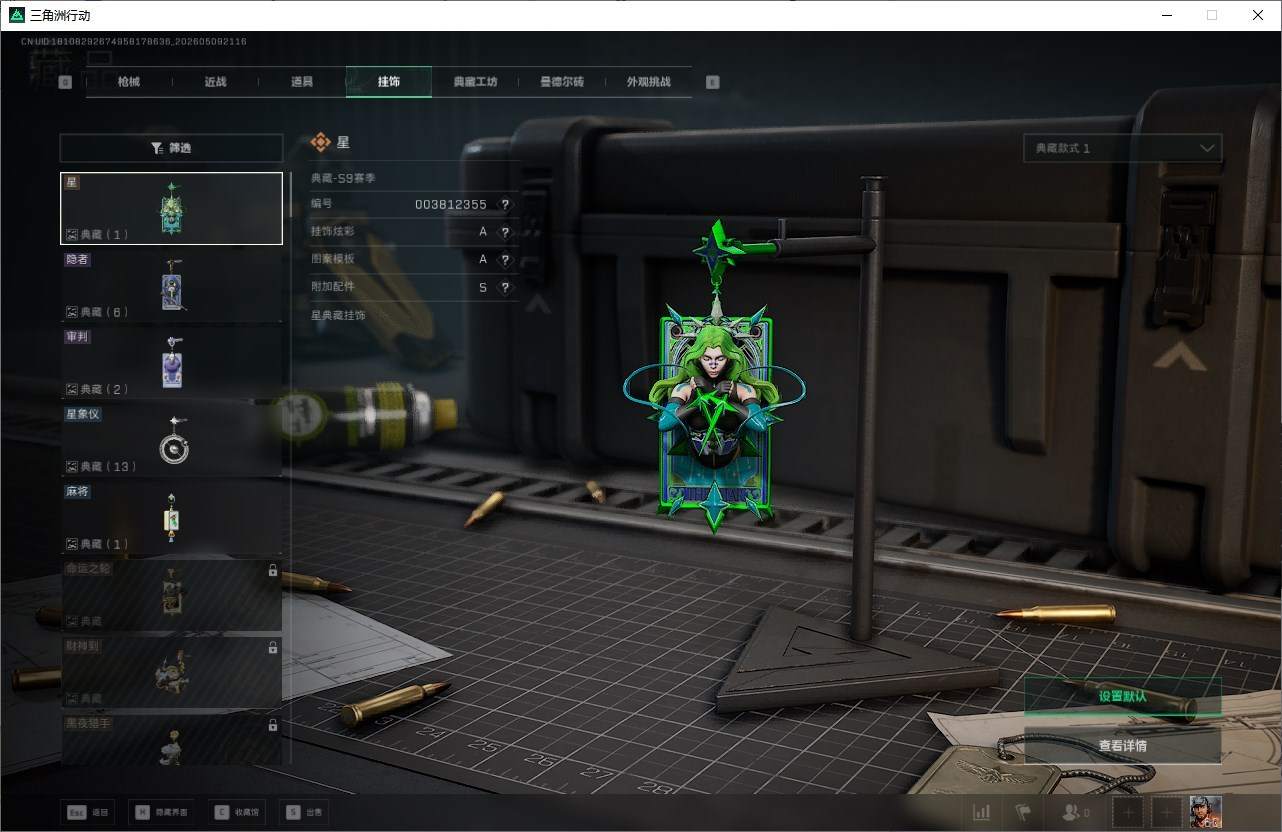The width and height of the screenshot is (1282, 832).
Task: Close the 三角洲行动 window
Action: [1258, 15]
